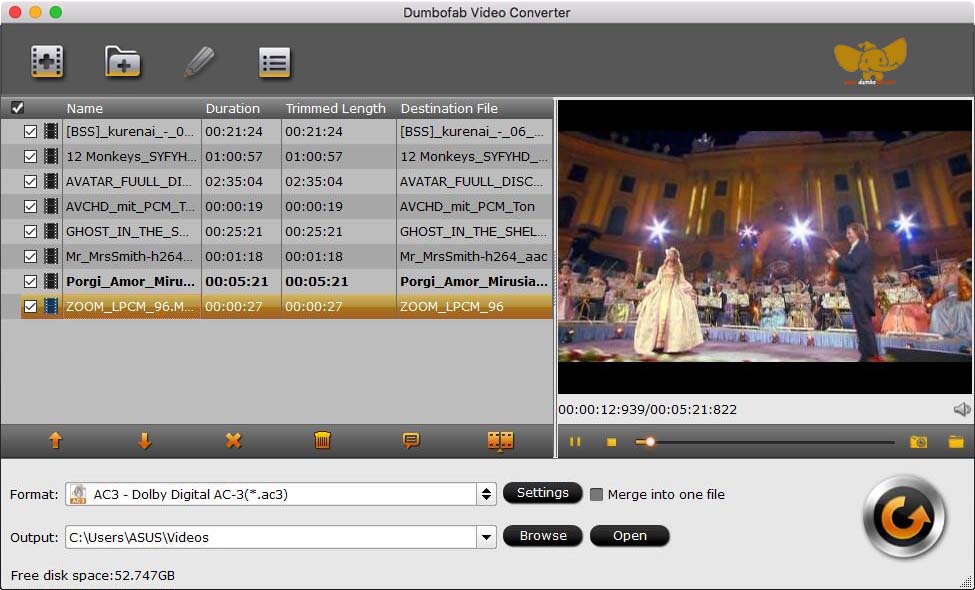
Task: Move selected item down with arrow icon
Action: tap(145, 441)
